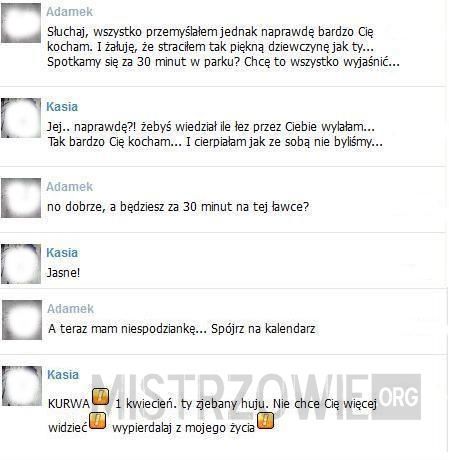
Task: Open Adamek's avatar beside the ławce message
Action: 21,198
